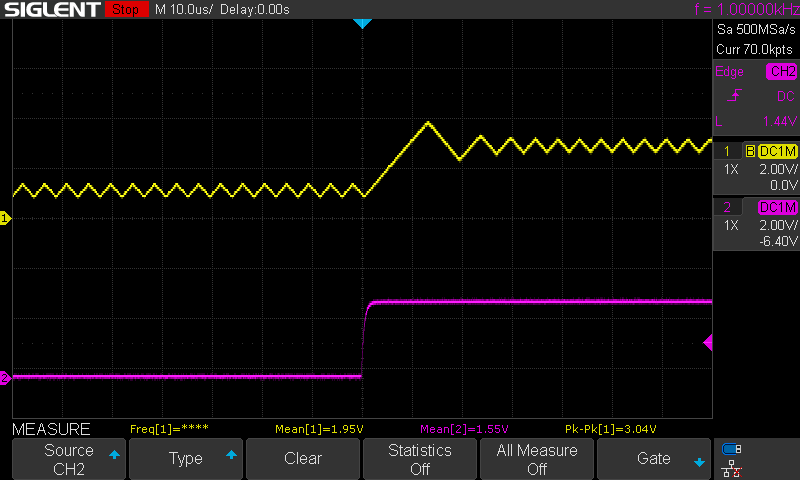
Task: Click the Mean[2]=1.55V measurement
Action: (464, 429)
